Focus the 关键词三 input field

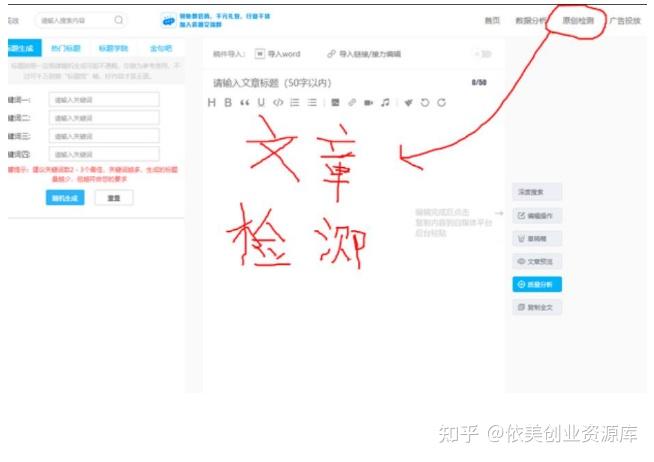tap(104, 136)
